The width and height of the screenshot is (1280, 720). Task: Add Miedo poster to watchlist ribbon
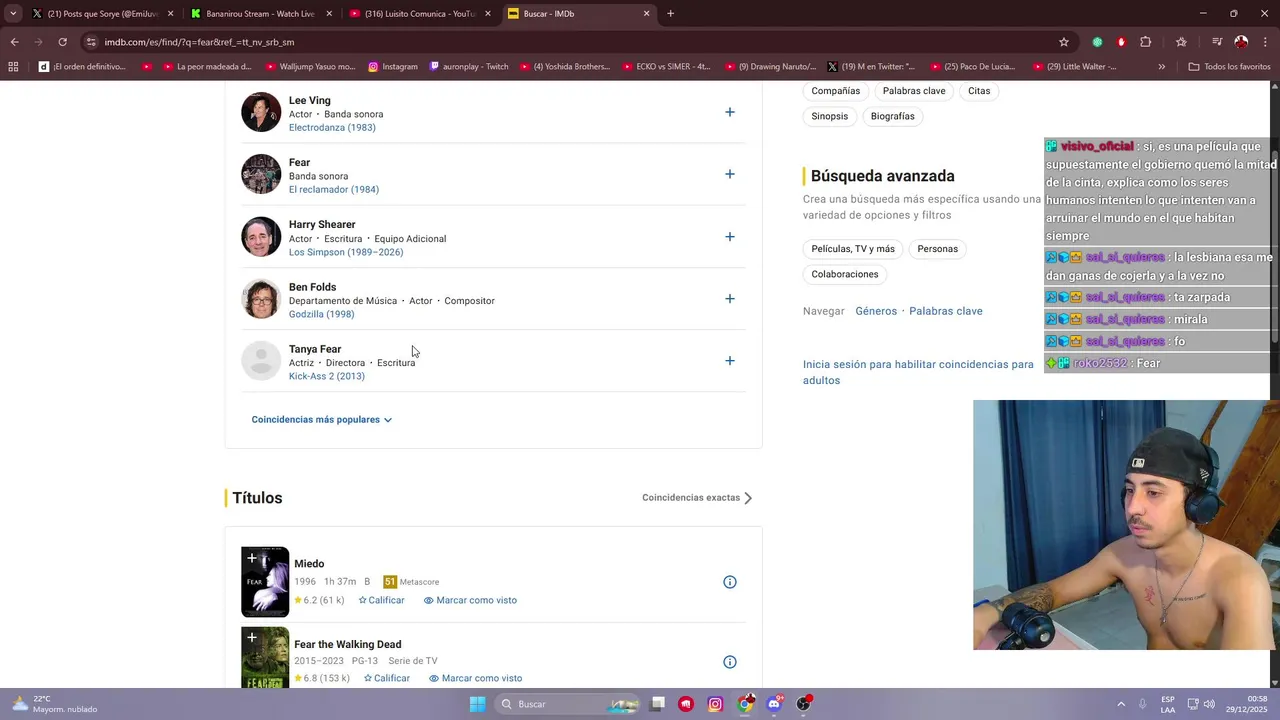(252, 558)
